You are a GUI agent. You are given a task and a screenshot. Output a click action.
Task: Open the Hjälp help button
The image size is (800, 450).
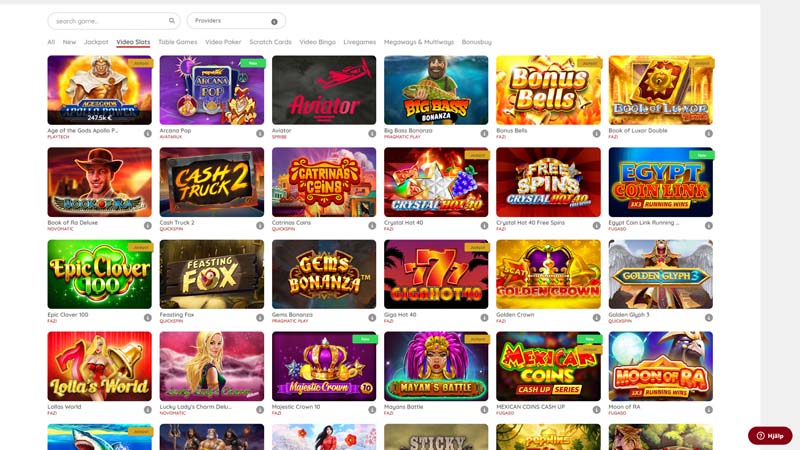pyautogui.click(x=770, y=436)
